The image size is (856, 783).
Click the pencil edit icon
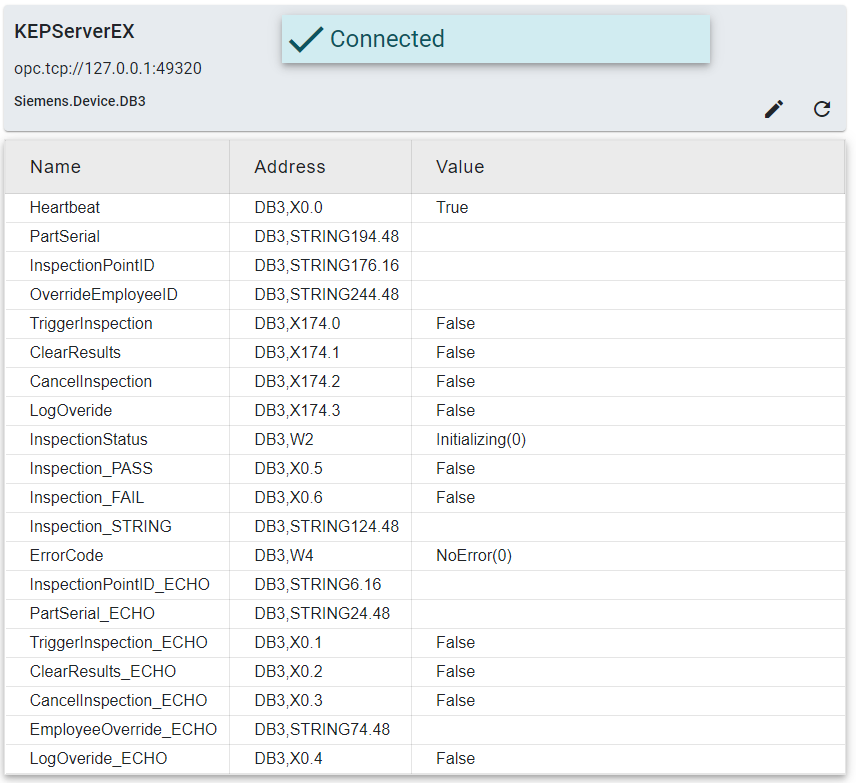(x=773, y=109)
